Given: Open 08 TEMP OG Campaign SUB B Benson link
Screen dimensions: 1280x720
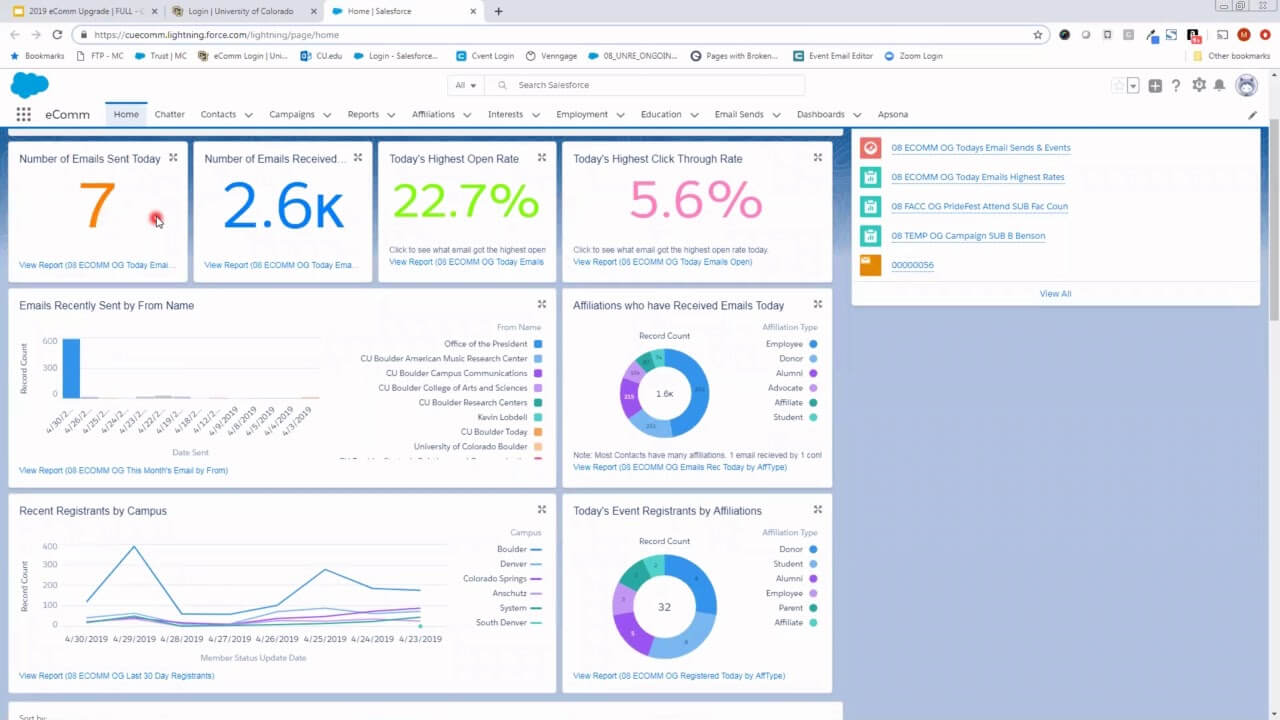Looking at the screenshot, I should [968, 236].
